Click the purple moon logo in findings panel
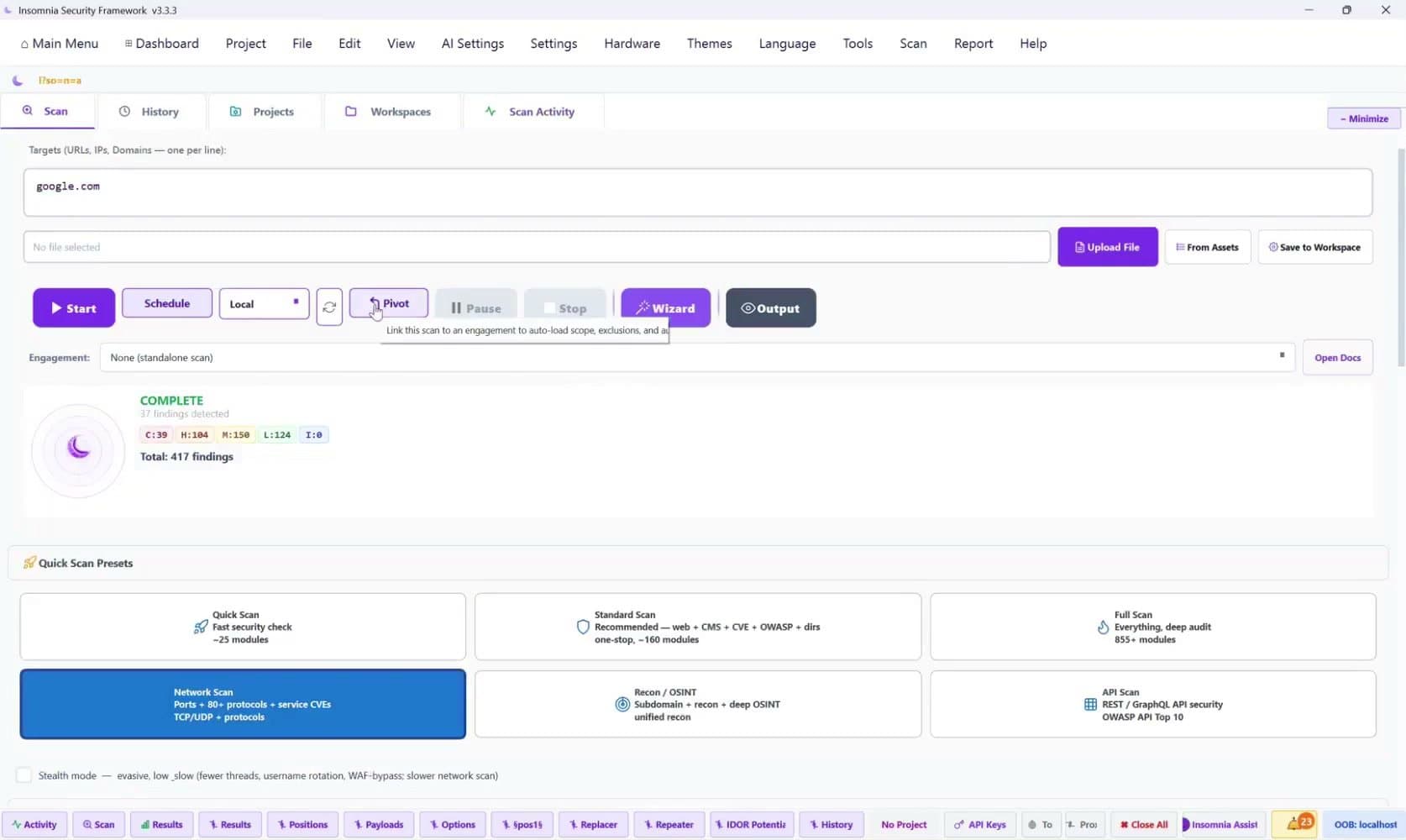Image resolution: width=1406 pixels, height=840 pixels. tap(78, 449)
